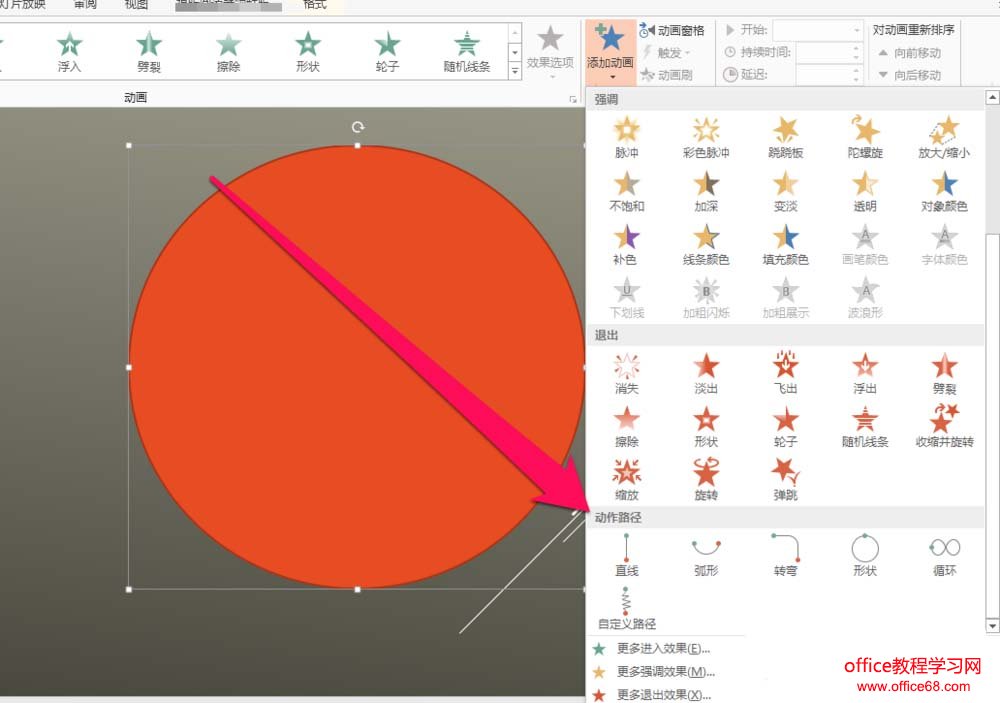The height and width of the screenshot is (703, 1000).
Task: Select the green 轮子 entrance animation
Action: 387,52
